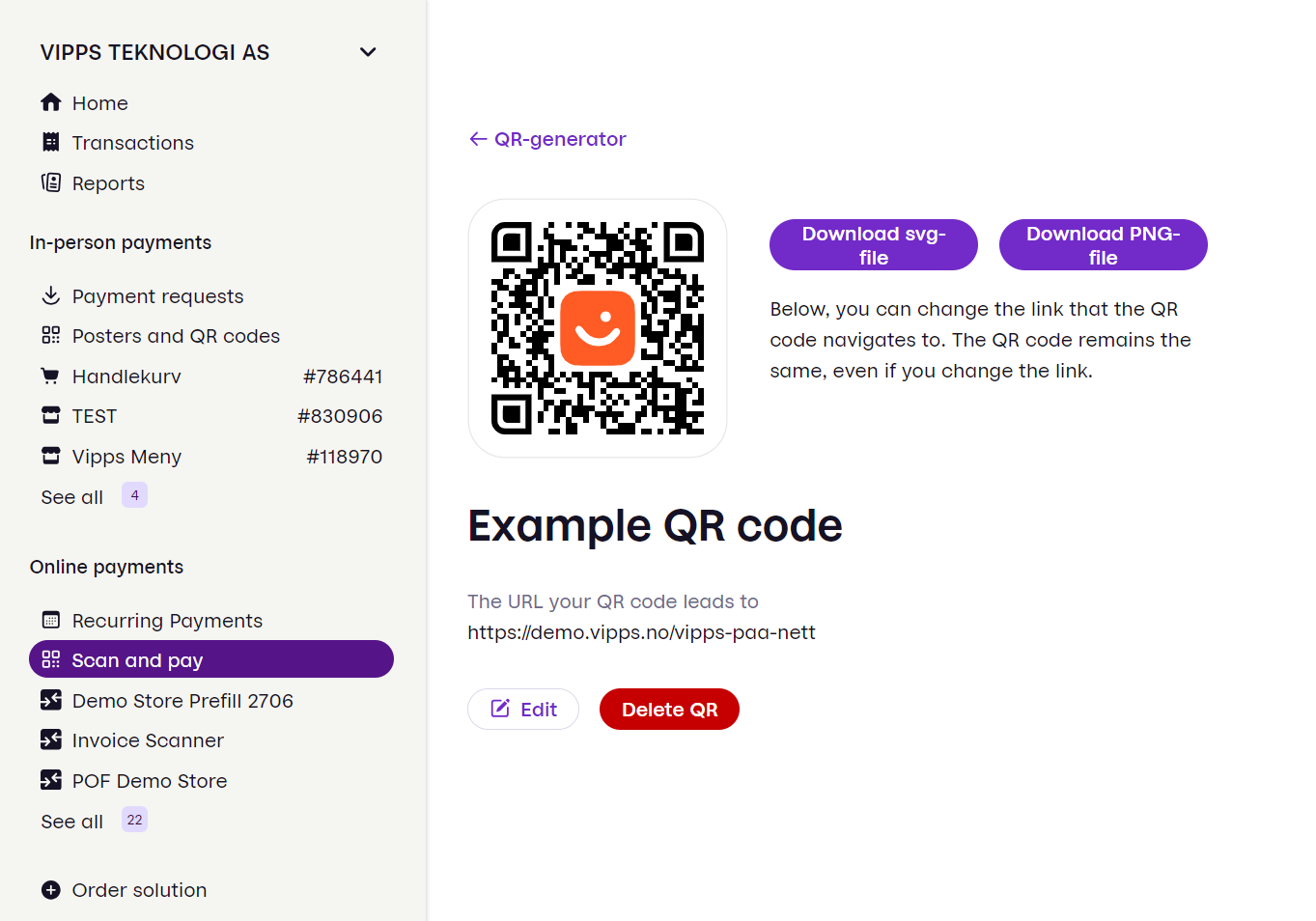This screenshot has height=921, width=1316.
Task: Click the Example QR code heading
Action: [x=655, y=526]
